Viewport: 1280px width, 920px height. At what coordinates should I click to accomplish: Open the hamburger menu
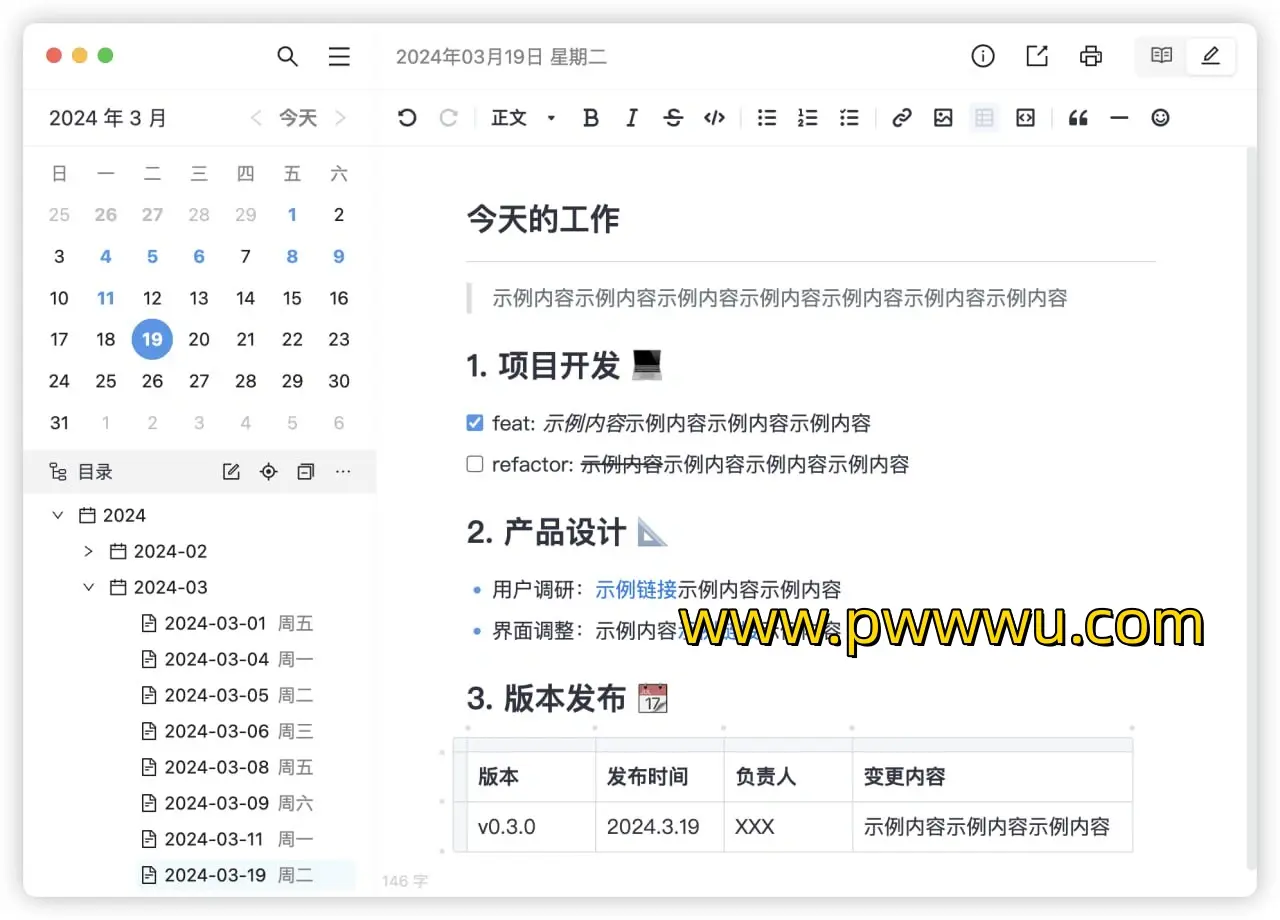coord(339,57)
